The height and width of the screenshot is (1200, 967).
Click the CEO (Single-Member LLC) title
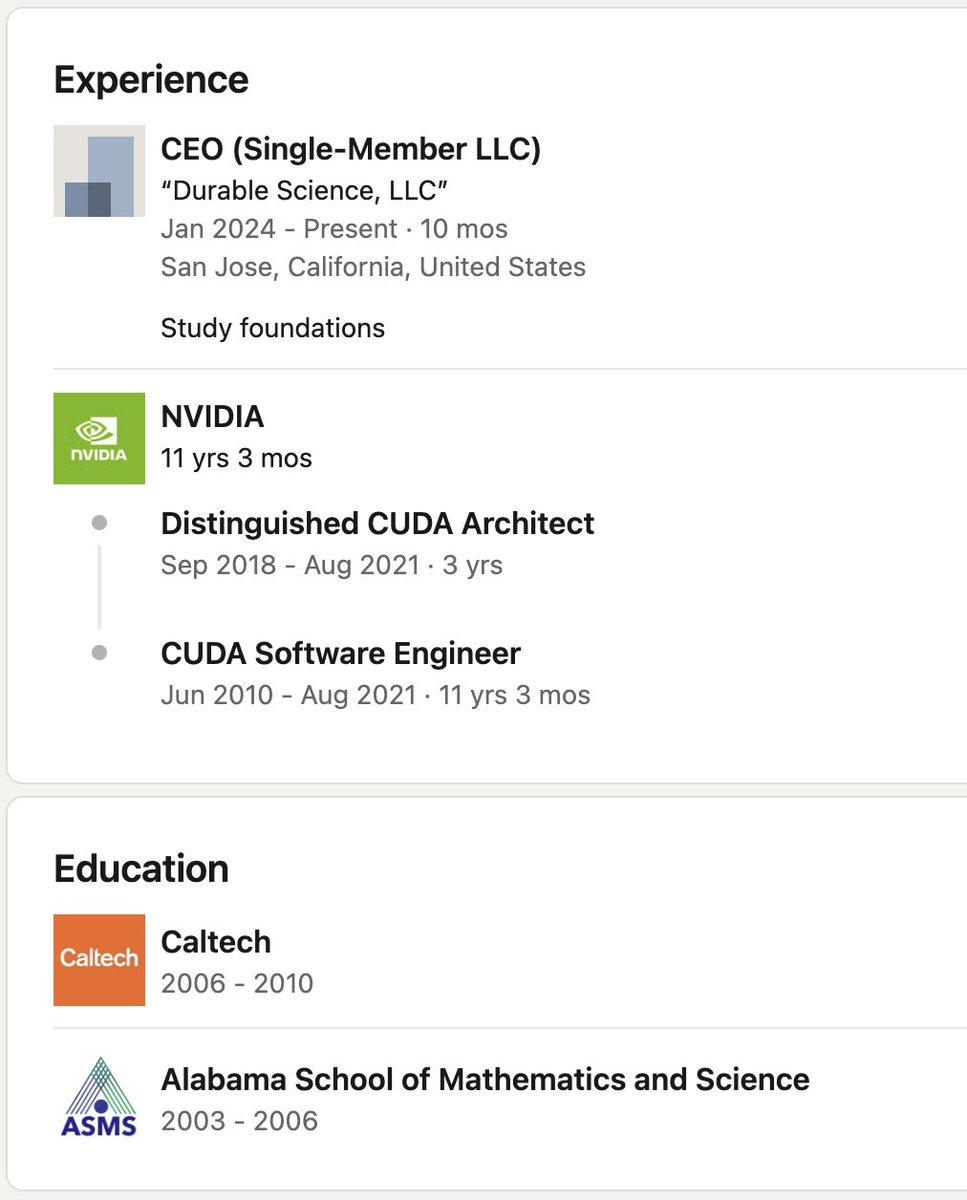click(351, 150)
